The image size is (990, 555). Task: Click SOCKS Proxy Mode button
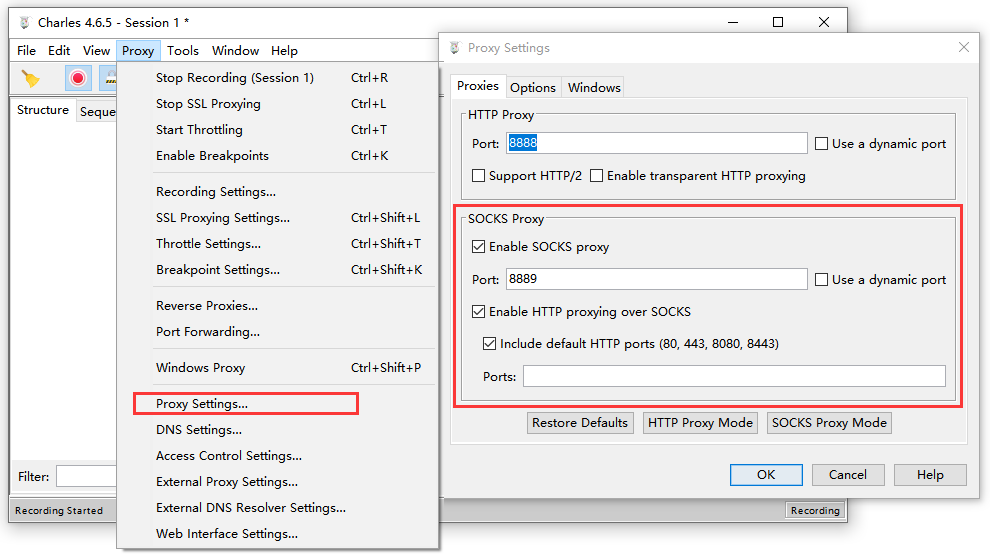[x=829, y=423]
